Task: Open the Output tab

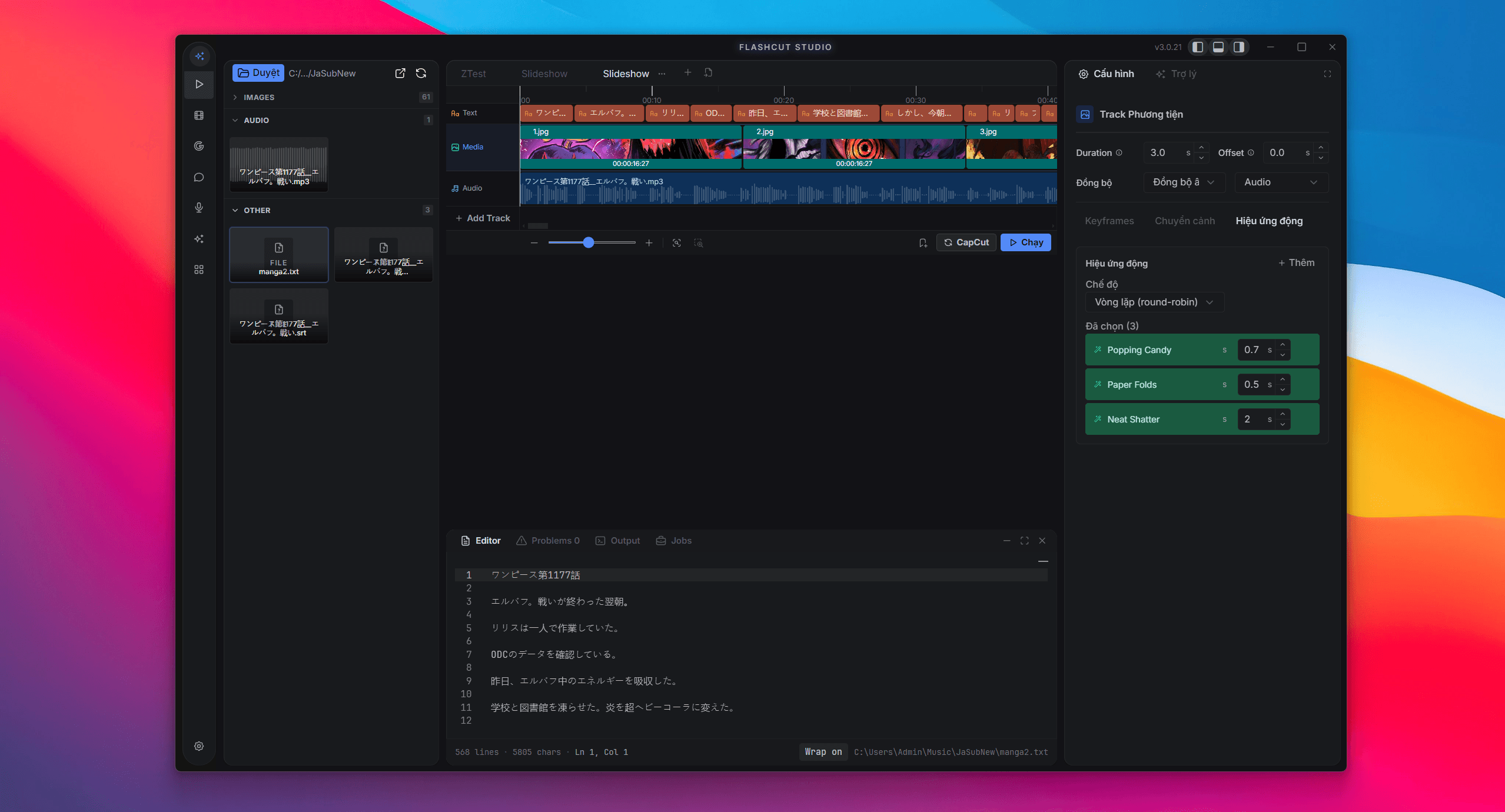Action: [x=617, y=541]
